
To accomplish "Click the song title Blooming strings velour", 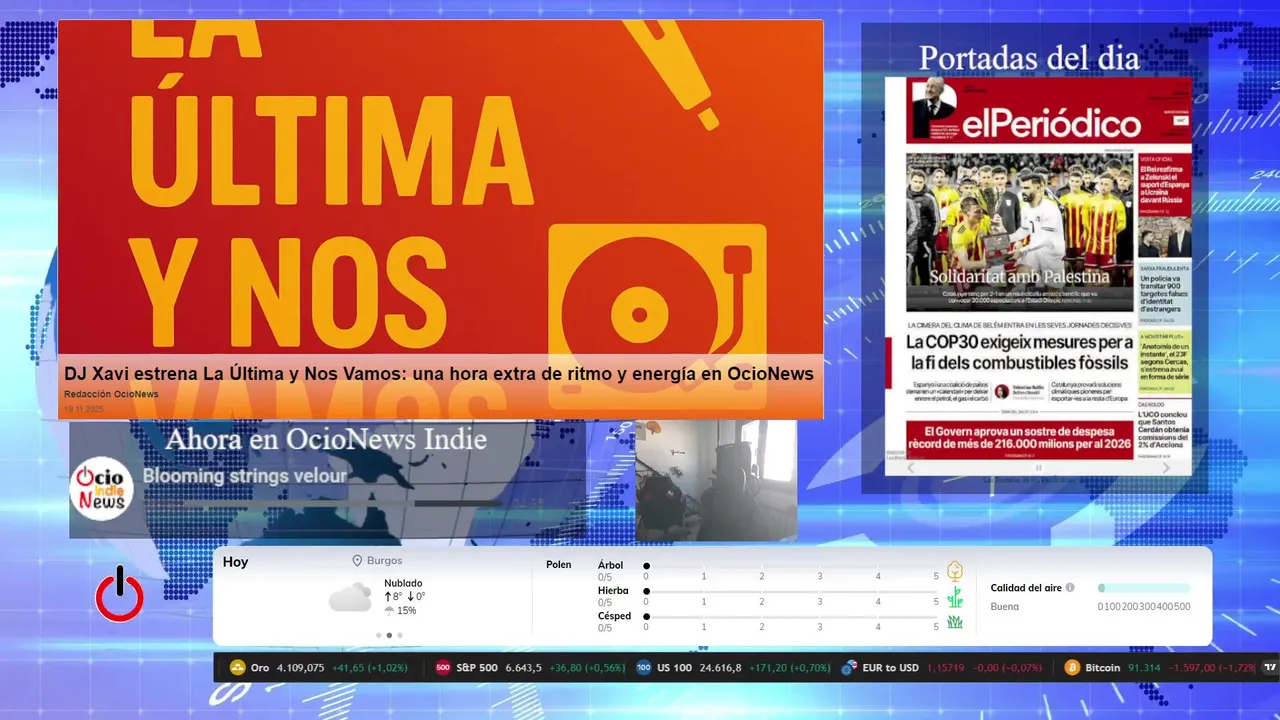I will tap(245, 476).
